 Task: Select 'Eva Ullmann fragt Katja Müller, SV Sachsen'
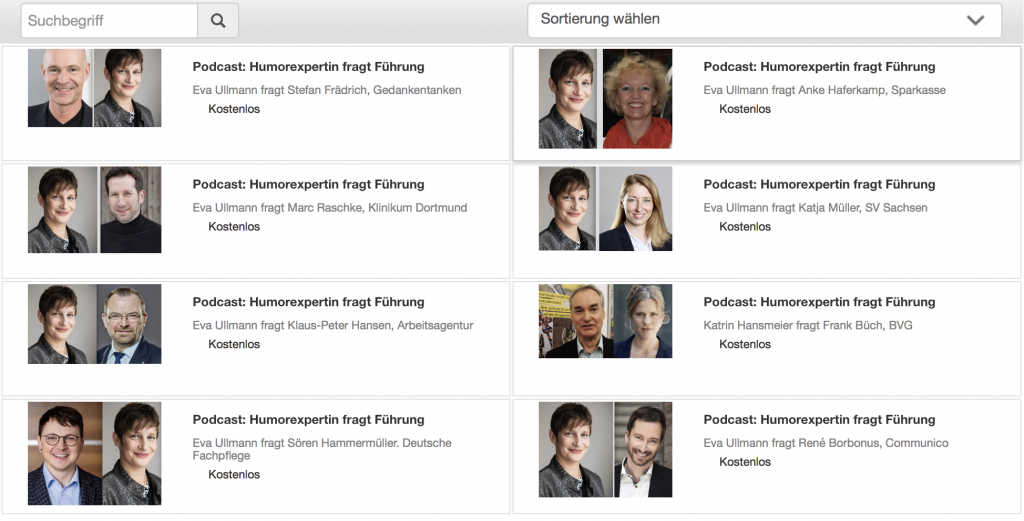[815, 208]
